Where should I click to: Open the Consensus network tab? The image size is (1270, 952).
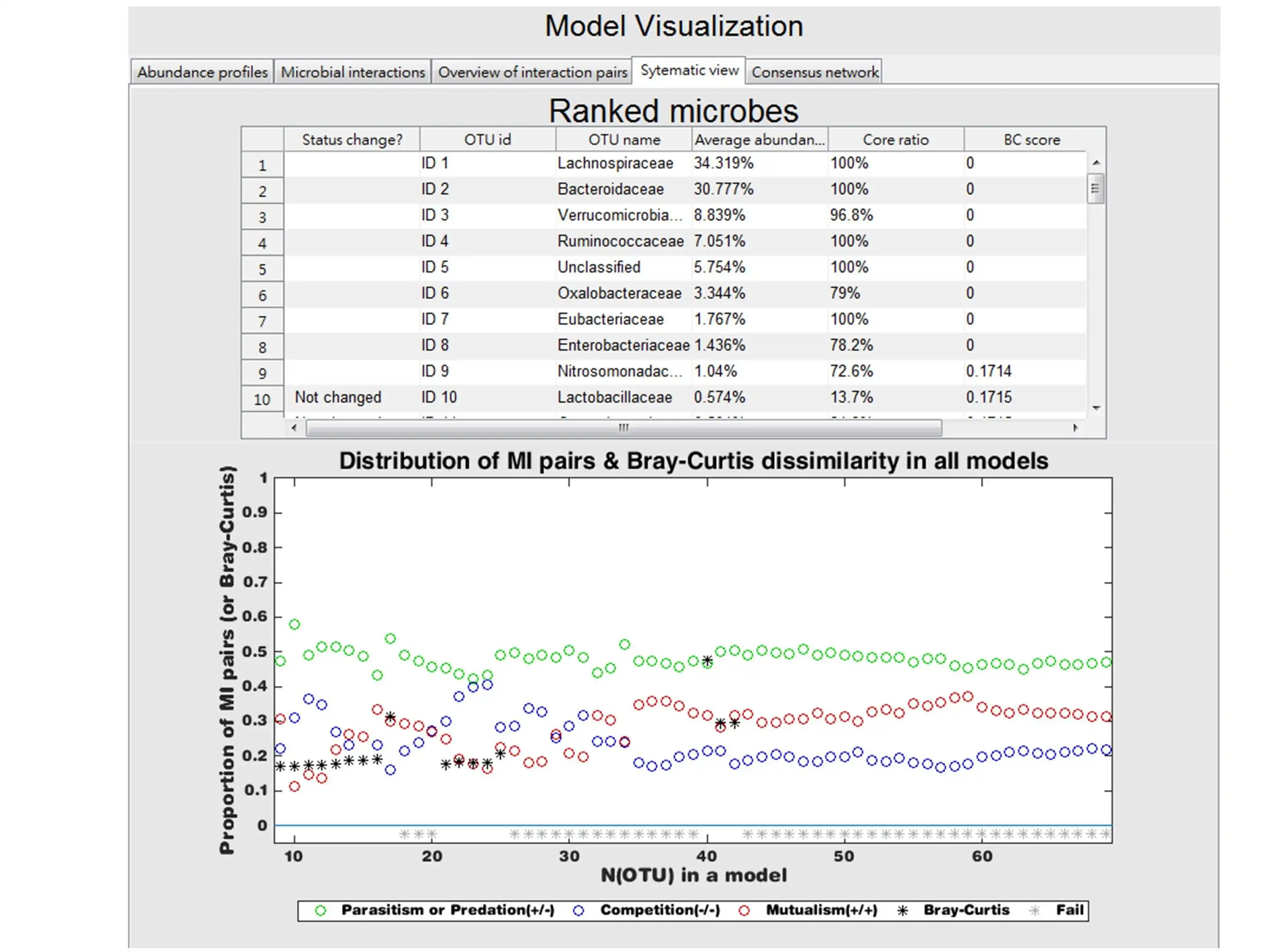pyautogui.click(x=814, y=72)
